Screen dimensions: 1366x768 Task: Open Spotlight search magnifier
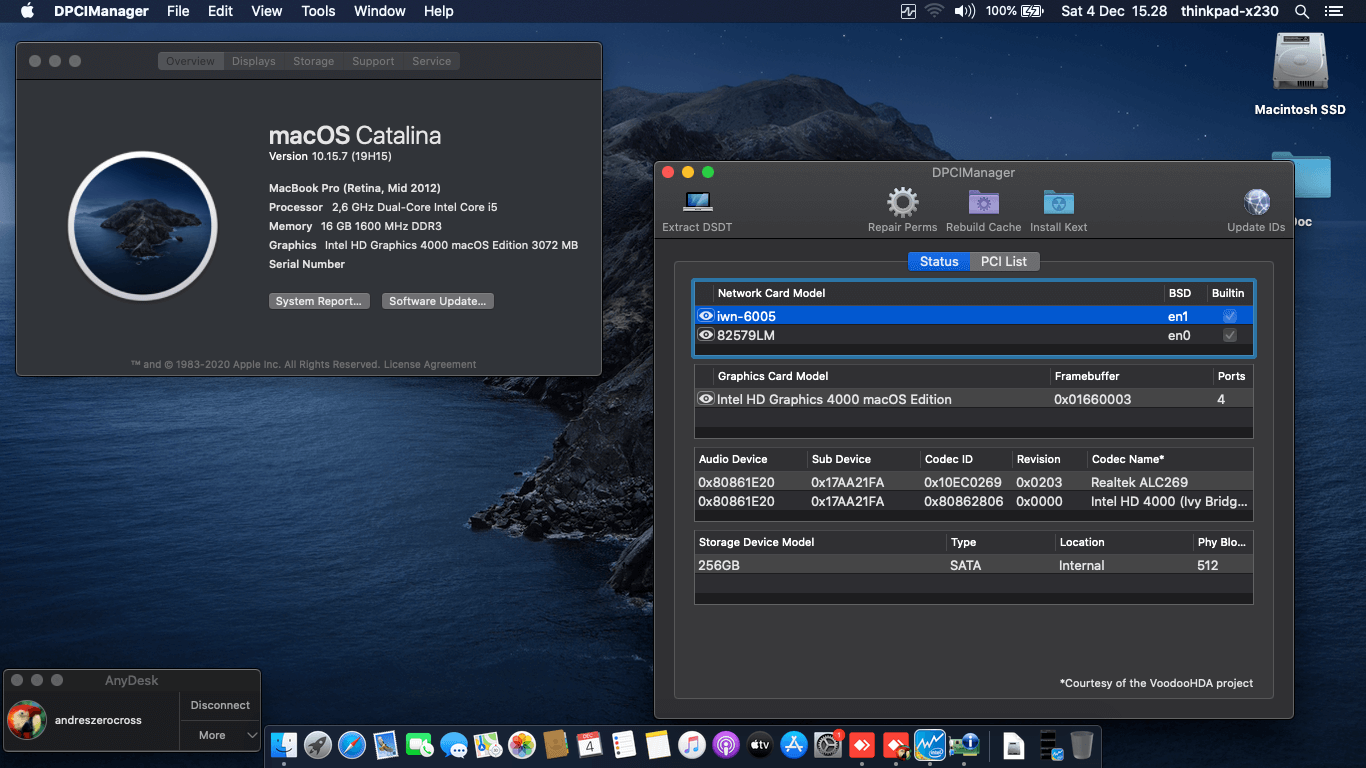(x=1302, y=11)
